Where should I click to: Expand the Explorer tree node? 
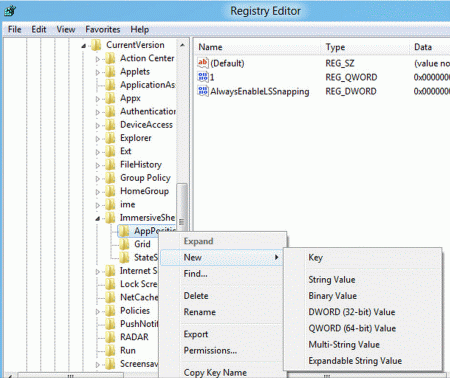click(98, 139)
